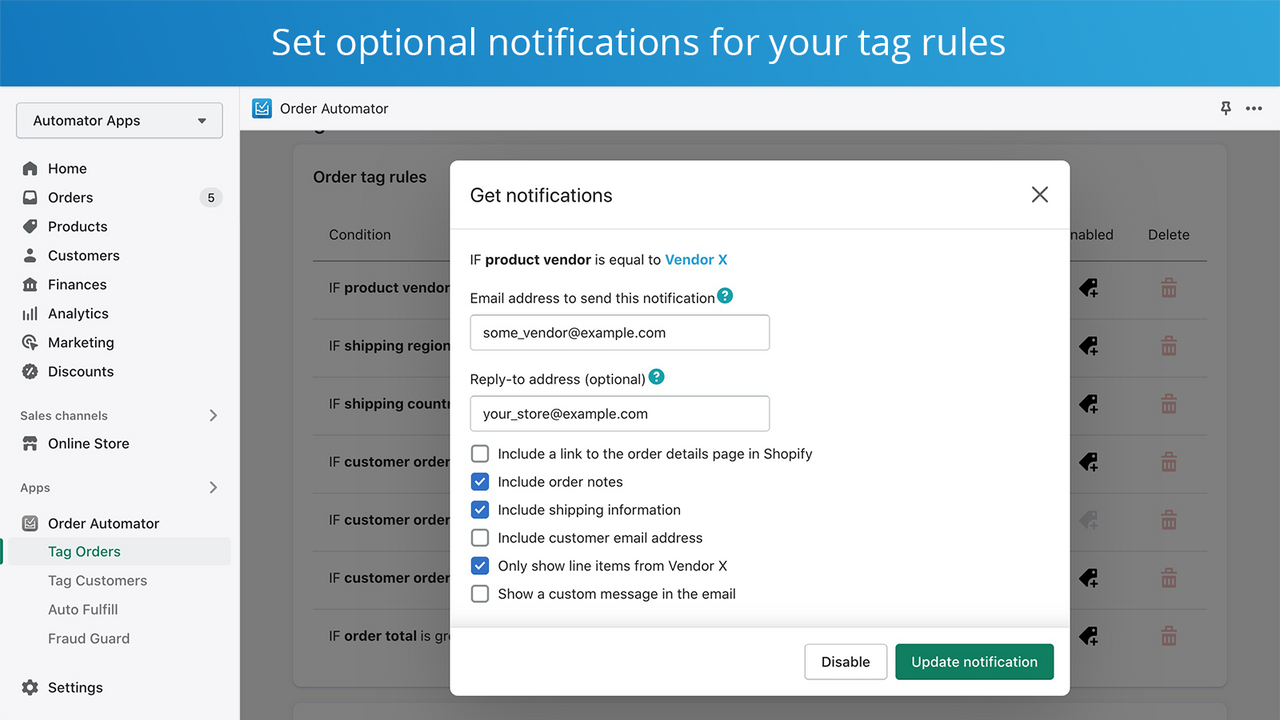Uncheck Include order notes
The height and width of the screenshot is (720, 1280).
[480, 481]
